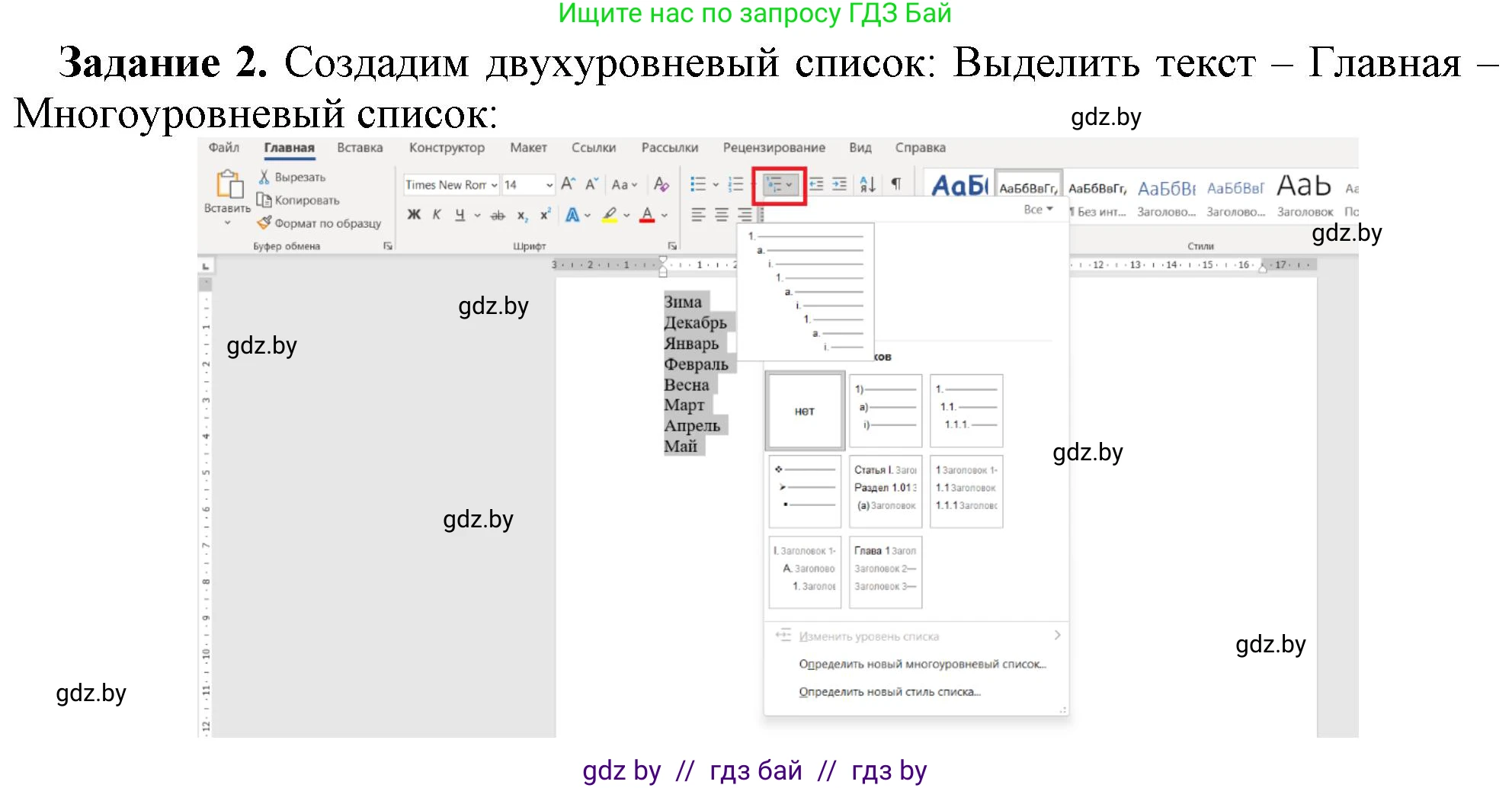Toggle bold (Ж) formatting
The height and width of the screenshot is (788, 1512).
413,214
